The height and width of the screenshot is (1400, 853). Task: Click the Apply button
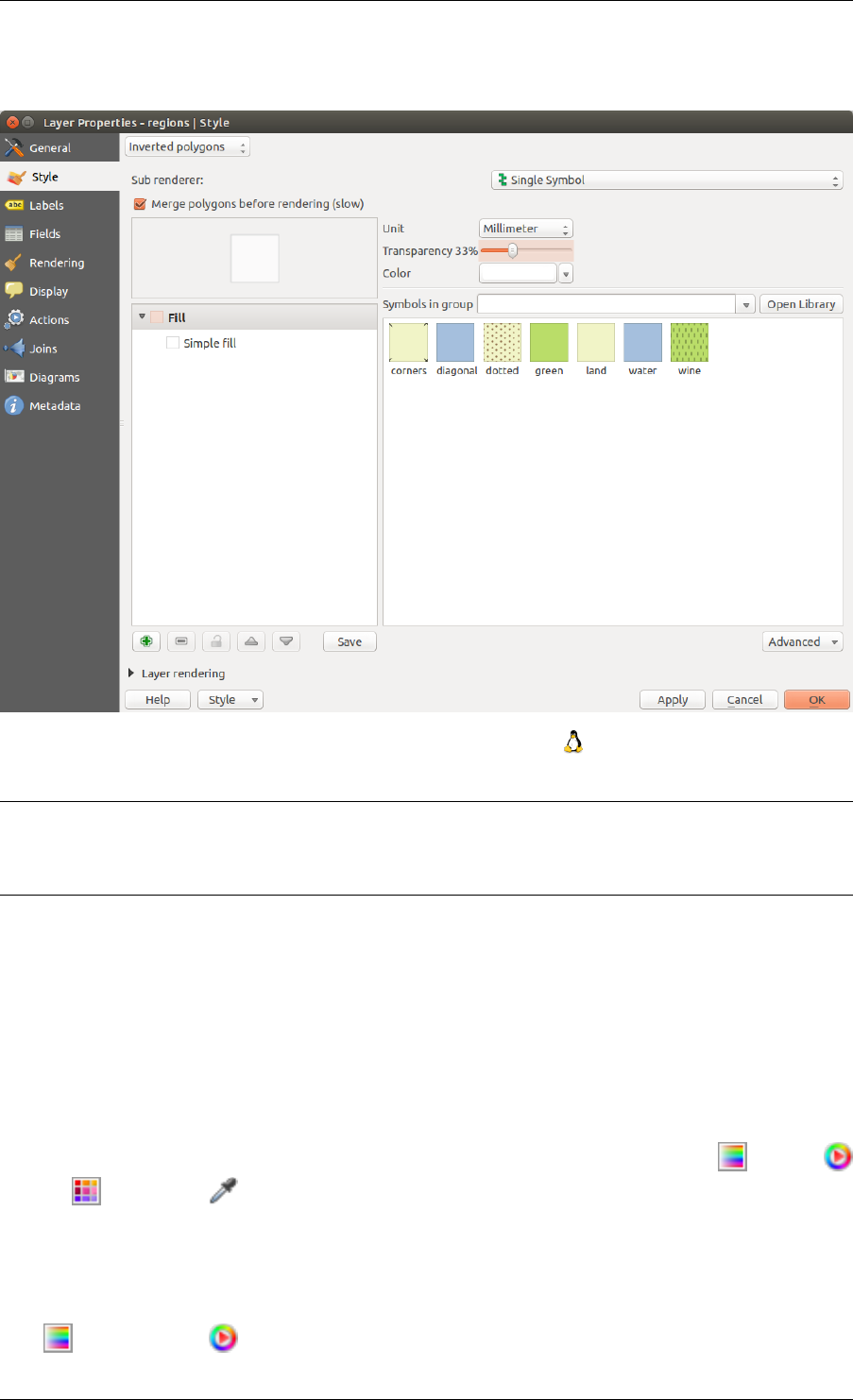click(673, 700)
